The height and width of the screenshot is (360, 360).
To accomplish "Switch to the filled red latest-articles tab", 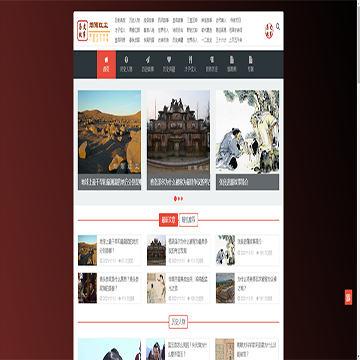I will (x=168, y=220).
